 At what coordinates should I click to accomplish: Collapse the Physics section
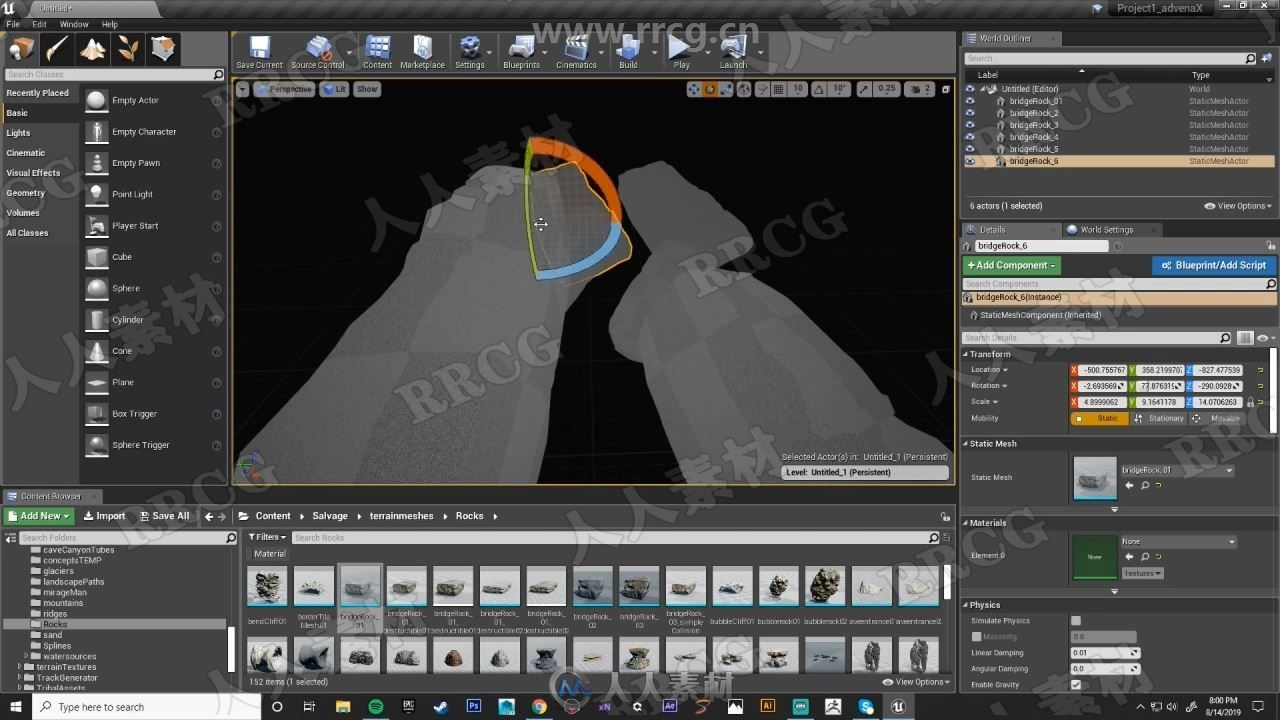(966, 605)
